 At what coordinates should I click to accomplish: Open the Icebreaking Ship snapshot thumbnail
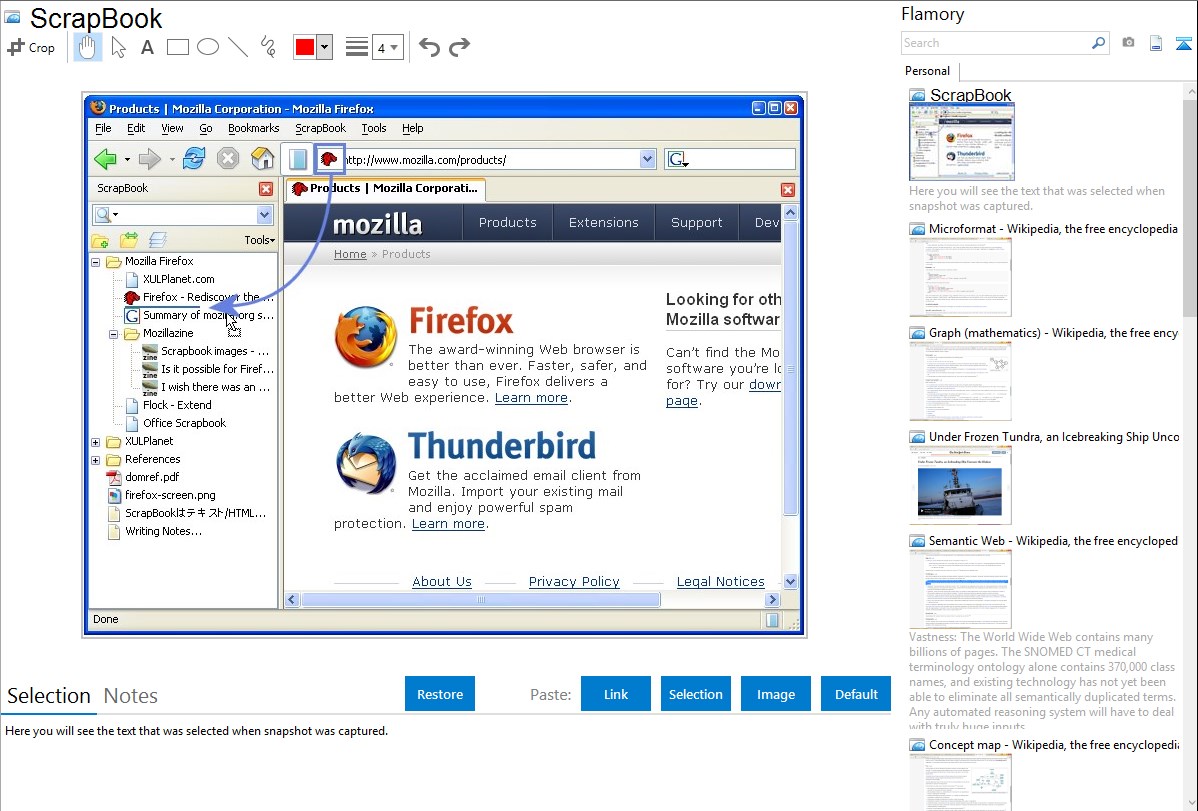[960, 485]
